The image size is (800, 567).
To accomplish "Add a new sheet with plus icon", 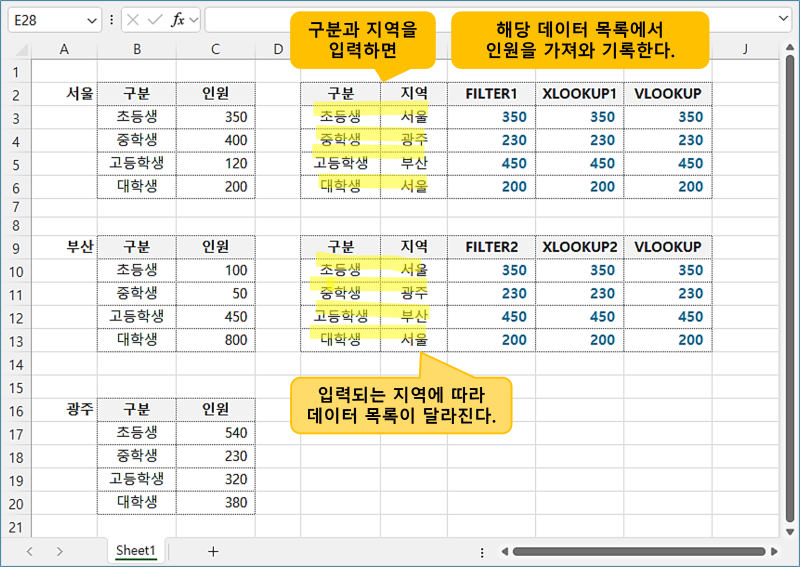I will click(x=212, y=551).
